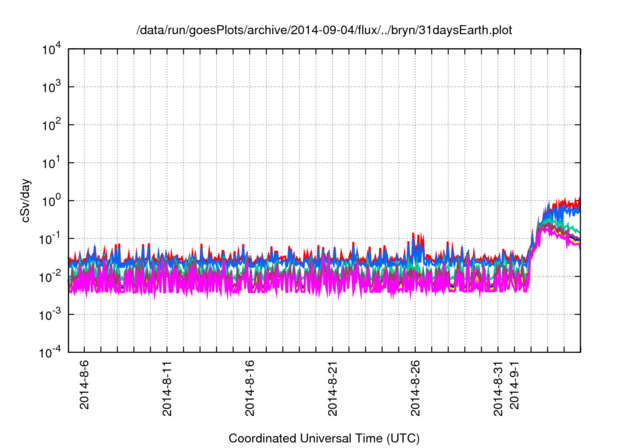Select the 2014-8-21 date tick label
Image resolution: width=640 pixels, height=448 pixels.
click(332, 393)
